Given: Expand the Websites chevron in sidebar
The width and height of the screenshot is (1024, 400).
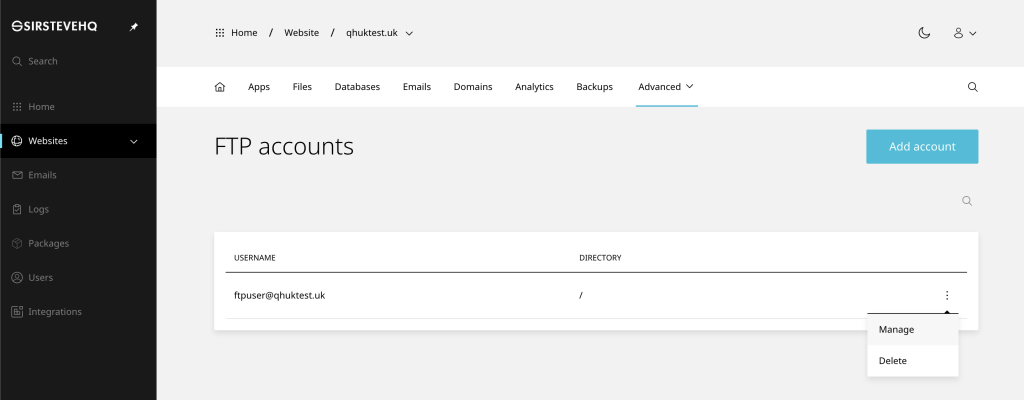Looking at the screenshot, I should 134,141.
